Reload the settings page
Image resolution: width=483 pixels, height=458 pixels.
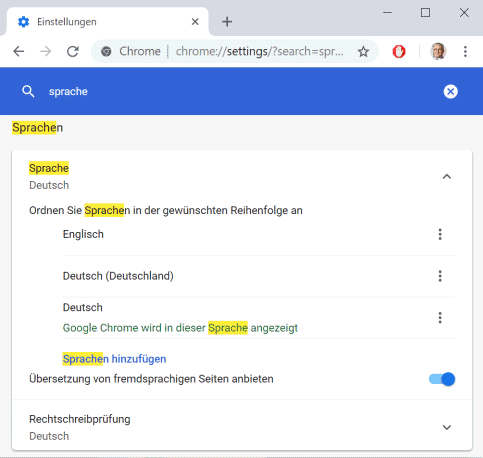click(x=73, y=51)
